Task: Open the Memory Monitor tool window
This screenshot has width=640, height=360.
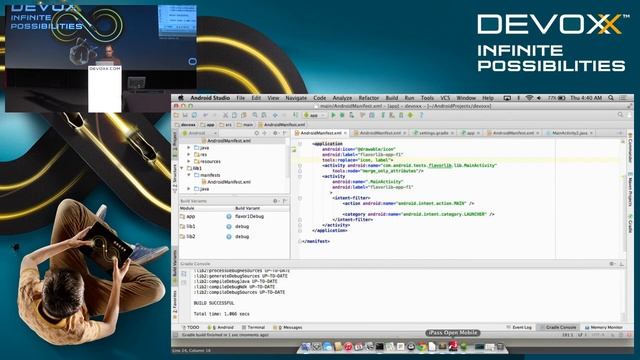Action: (604, 327)
